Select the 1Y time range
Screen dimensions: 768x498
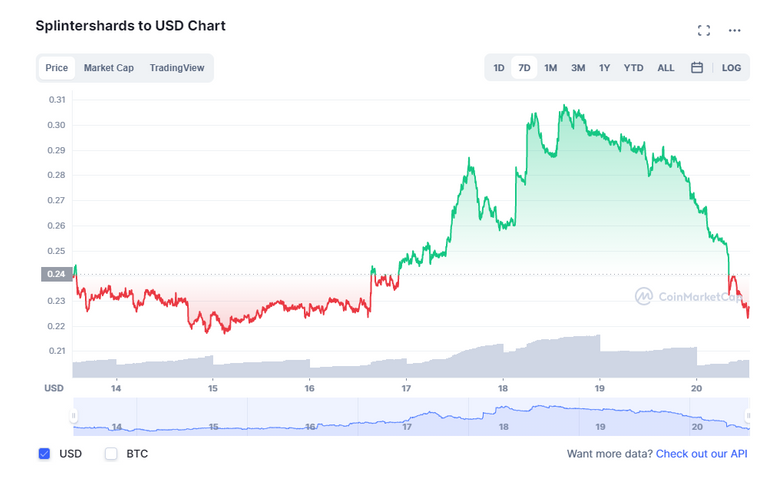pyautogui.click(x=604, y=68)
